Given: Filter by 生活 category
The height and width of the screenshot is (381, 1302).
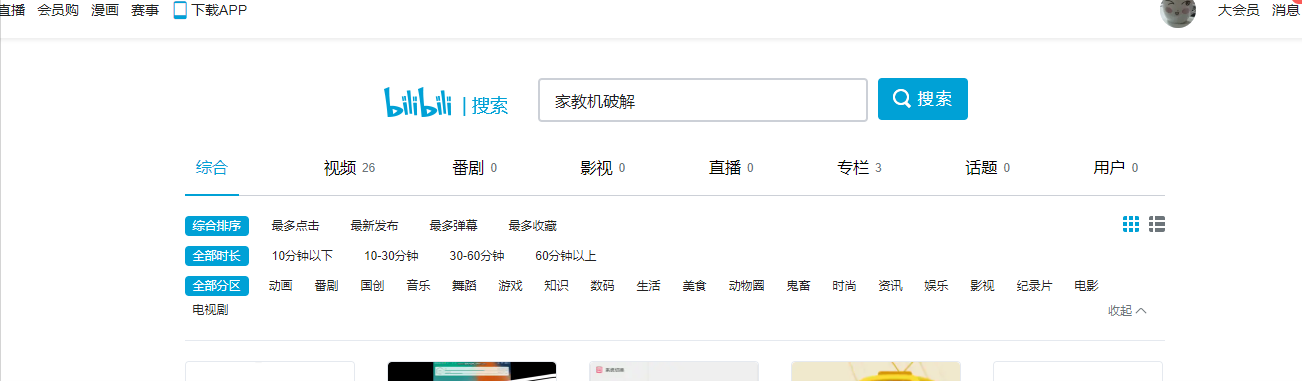Looking at the screenshot, I should [648, 286].
